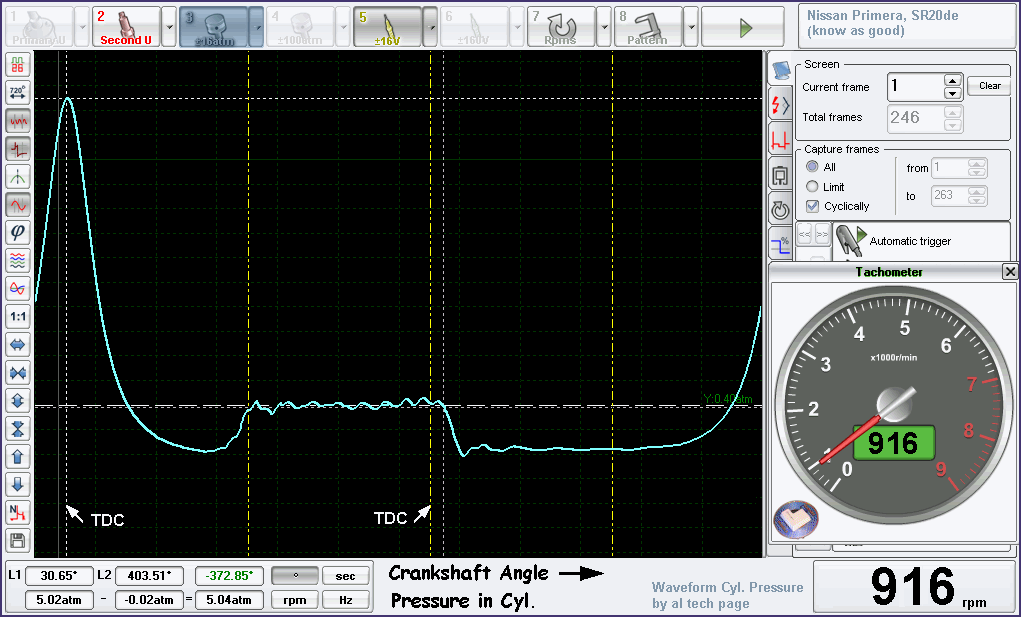Expand the Second U channel dropdown arrow
Image resolution: width=1021 pixels, height=617 pixels.
pyautogui.click(x=169, y=27)
